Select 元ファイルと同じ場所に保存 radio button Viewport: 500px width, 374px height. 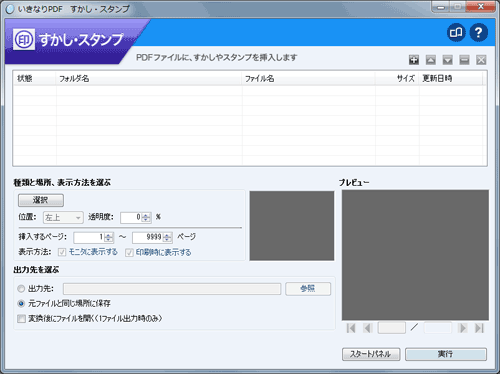(21, 304)
